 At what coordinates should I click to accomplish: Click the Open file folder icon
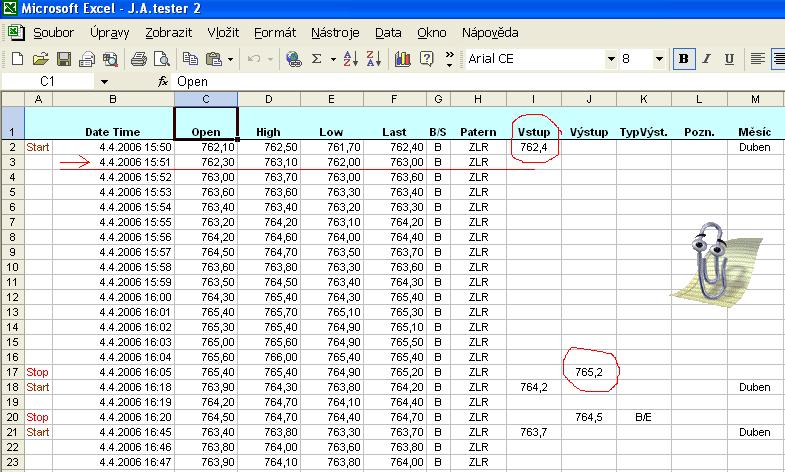point(41,59)
